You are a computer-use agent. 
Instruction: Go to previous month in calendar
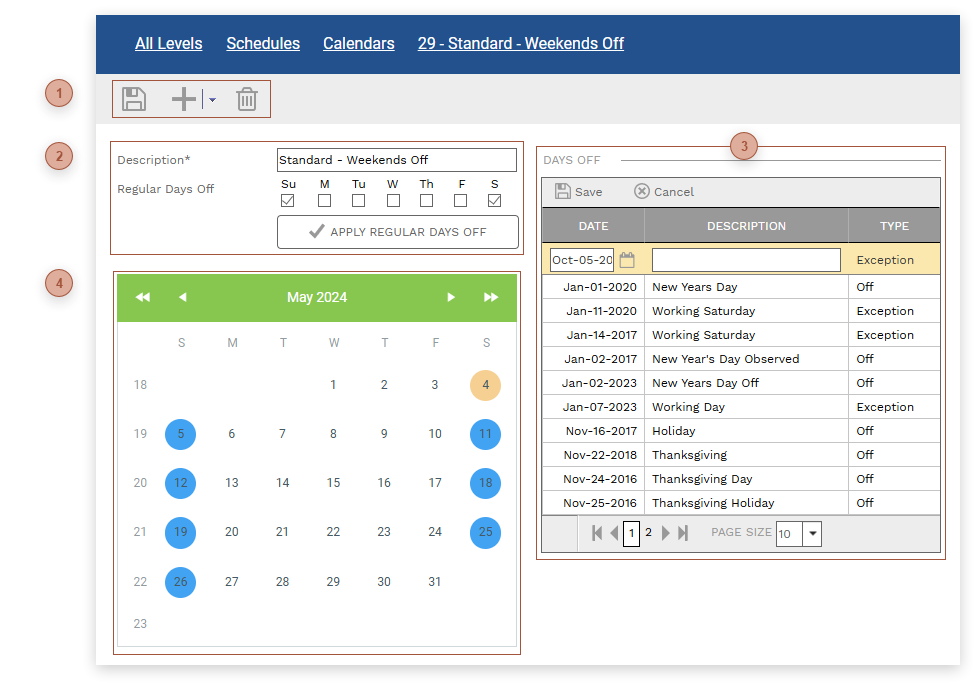[182, 297]
